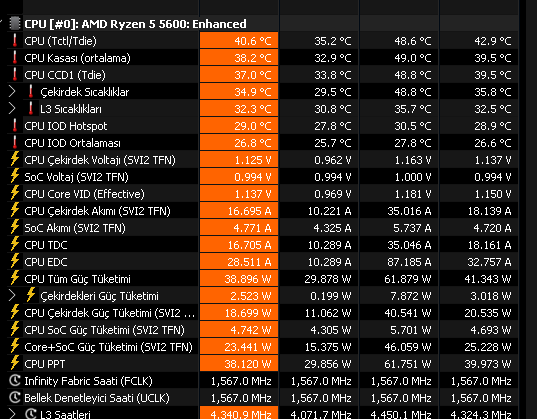
Task: Click thermometer icon beside CPU CCD1 (Tdie)
Action: (15, 75)
